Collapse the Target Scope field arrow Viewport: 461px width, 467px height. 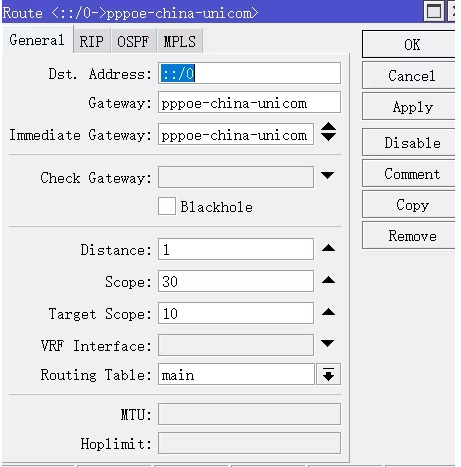click(x=328, y=312)
